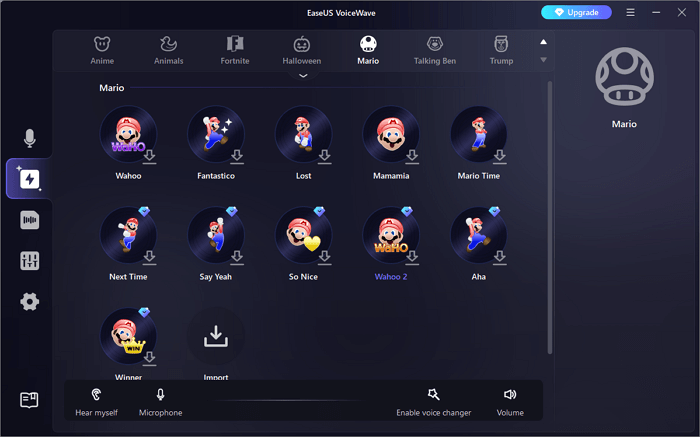Open the mixer sliders sidebar icon
Image resolution: width=700 pixels, height=437 pixels.
click(29, 261)
